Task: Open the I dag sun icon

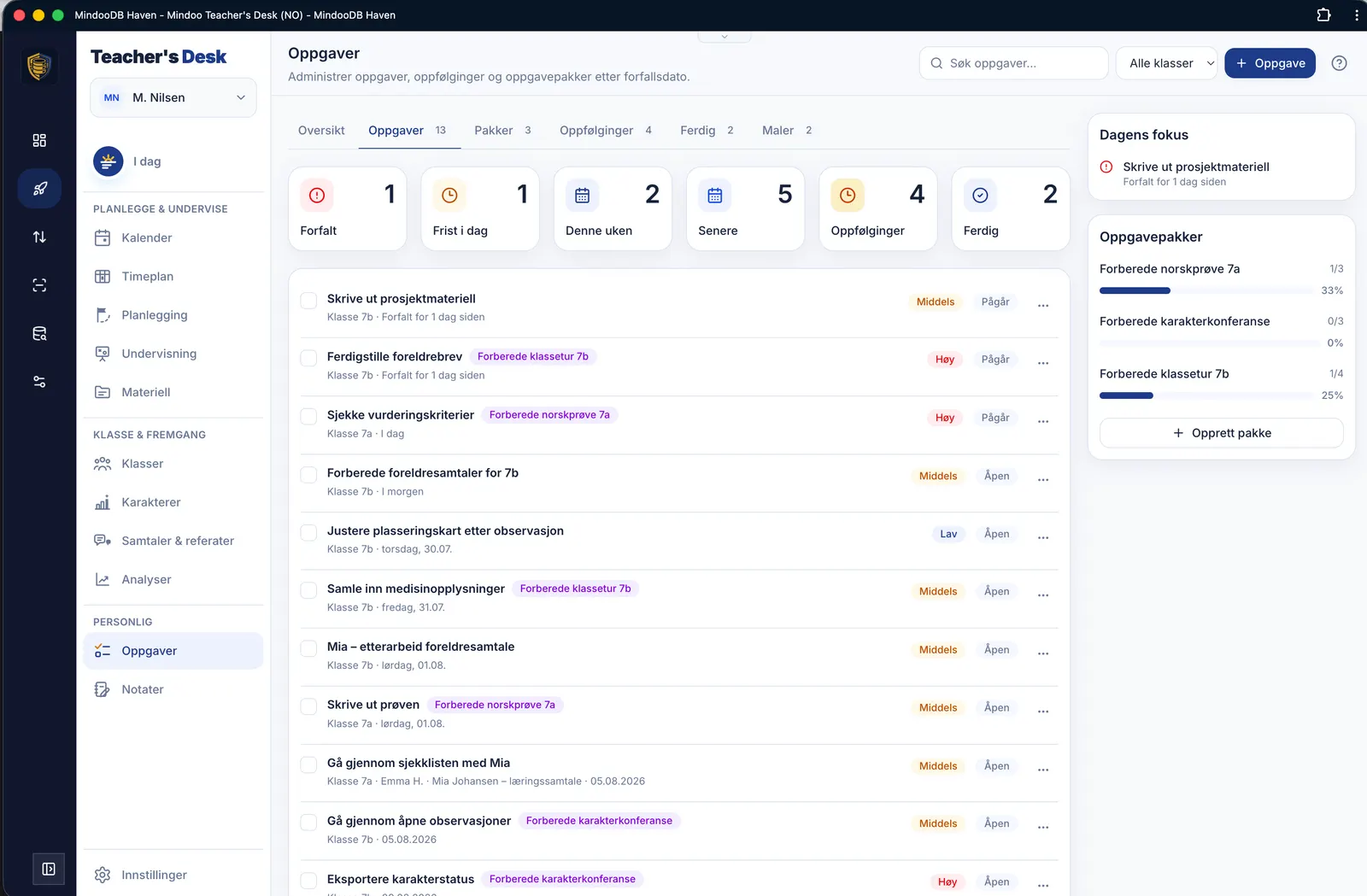Action: pos(109,161)
